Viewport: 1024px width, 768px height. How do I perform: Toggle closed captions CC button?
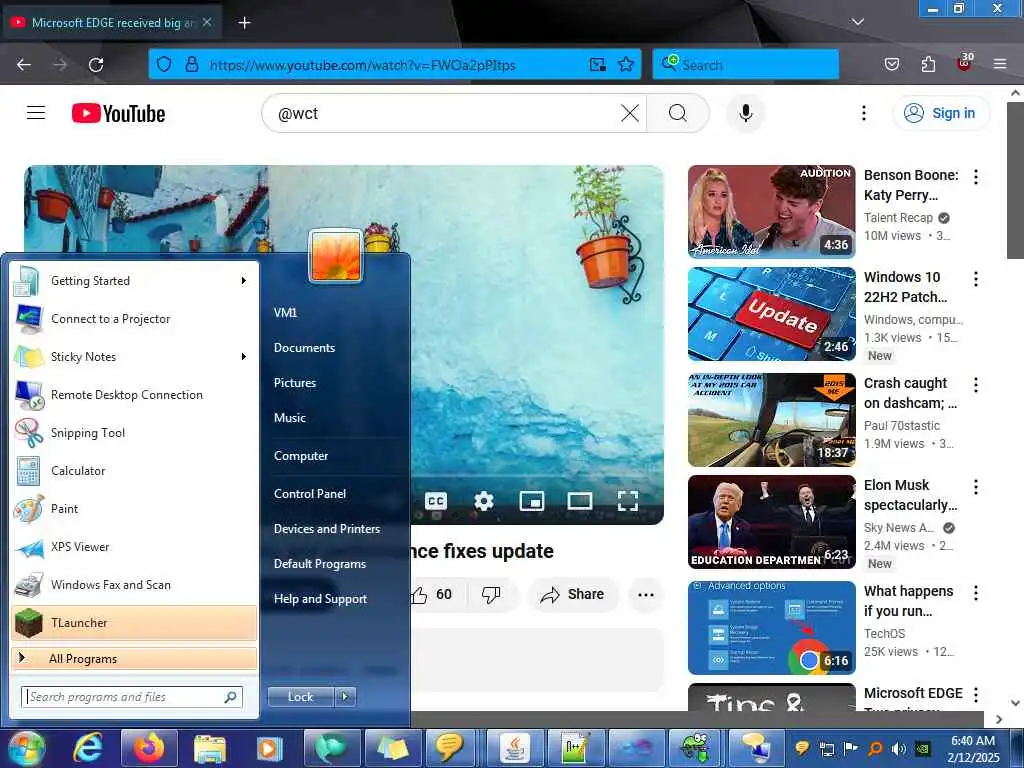[x=436, y=502]
